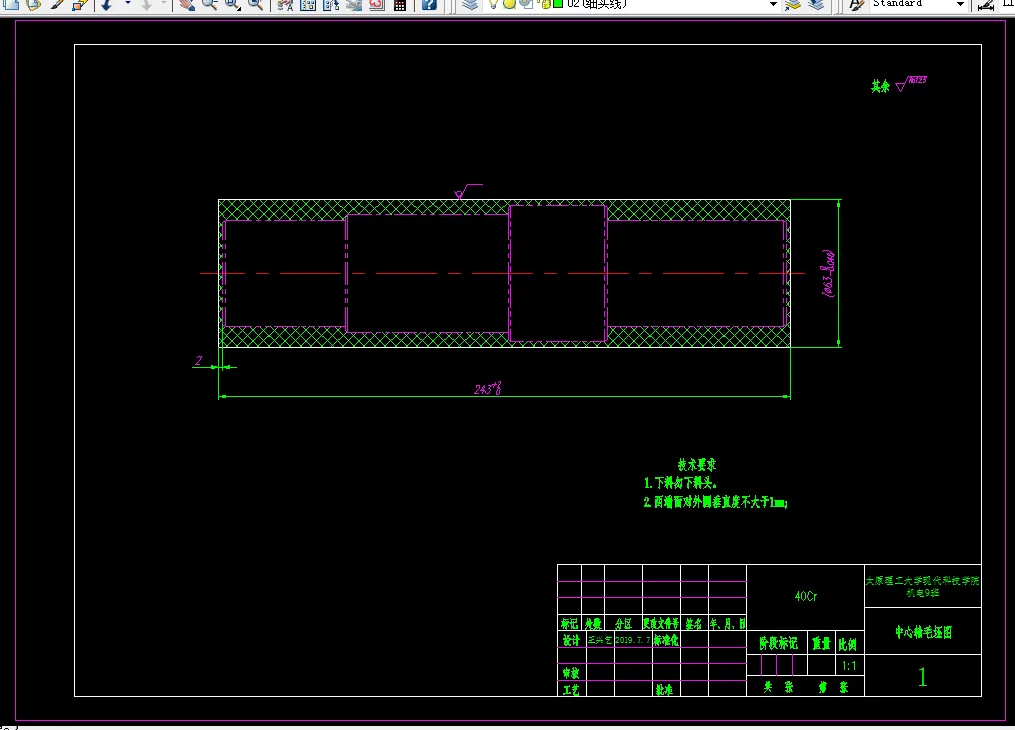1015x730 pixels.
Task: Select the dimension value 2 at left end
Action: (x=199, y=360)
